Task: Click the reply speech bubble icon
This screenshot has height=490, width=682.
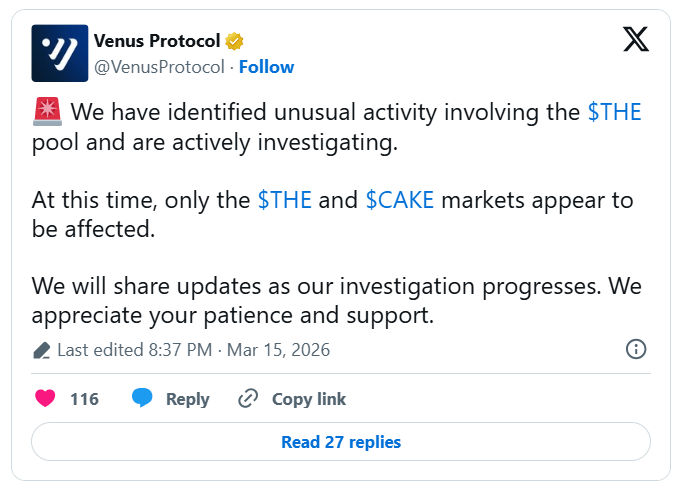Action: (x=143, y=399)
